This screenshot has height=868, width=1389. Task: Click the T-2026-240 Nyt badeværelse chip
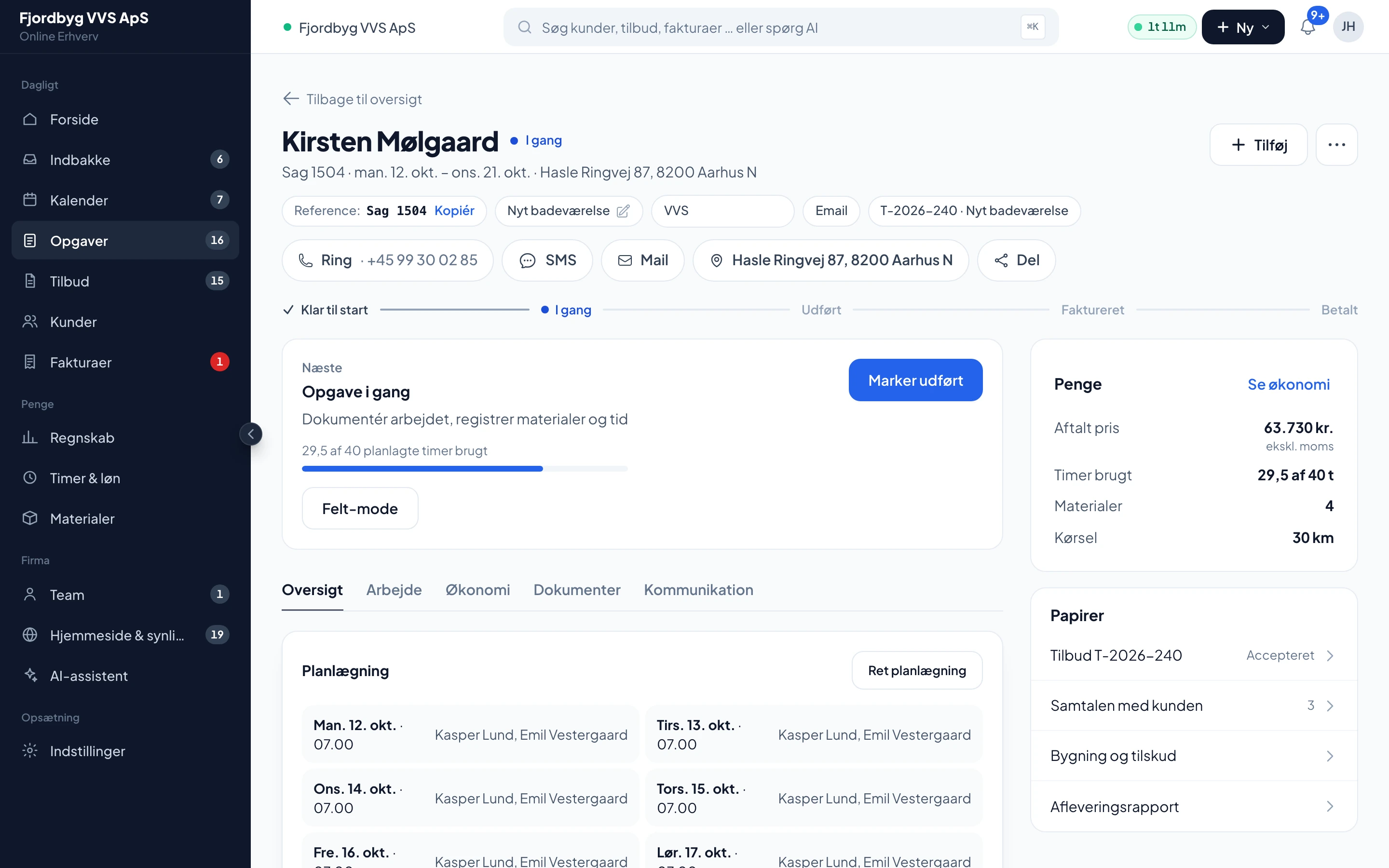click(974, 211)
